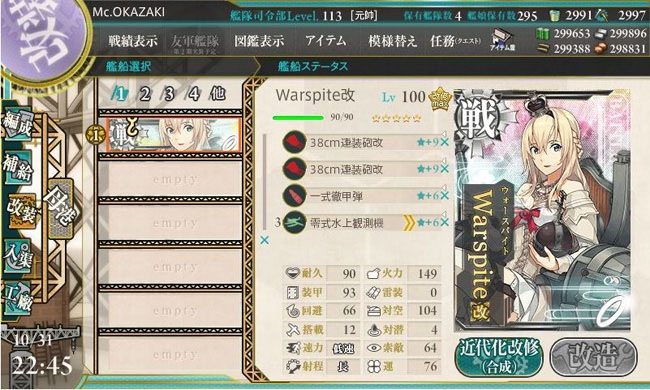The image size is (650, 390).
Task: Open the 編成 (Organize) side icon
Action: coord(17,126)
